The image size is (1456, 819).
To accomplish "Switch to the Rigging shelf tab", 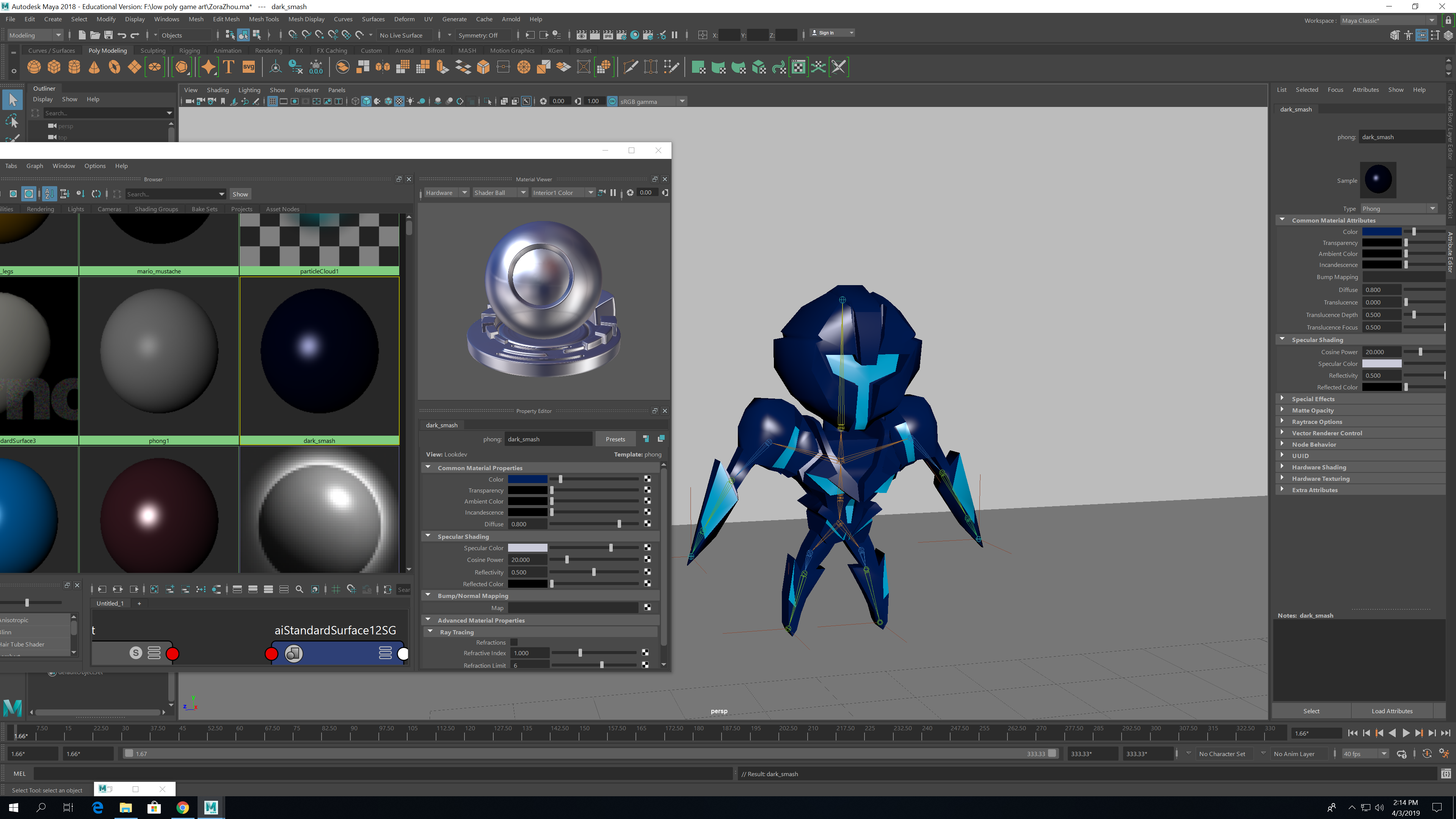I will 189,50.
